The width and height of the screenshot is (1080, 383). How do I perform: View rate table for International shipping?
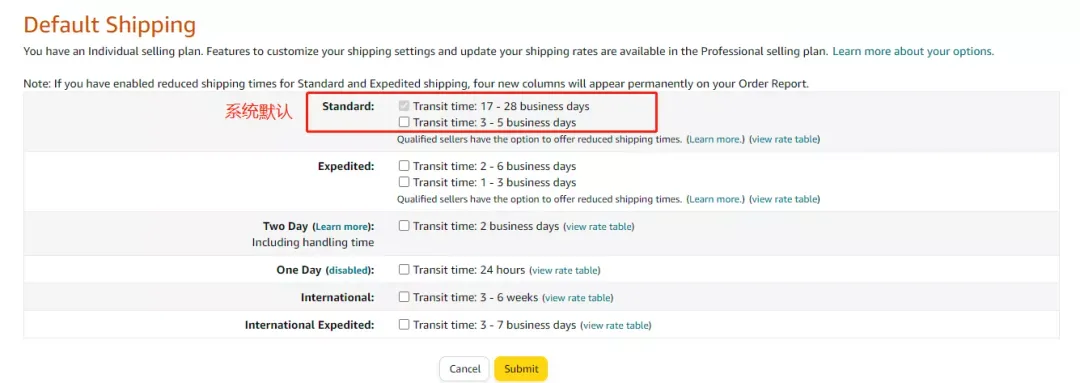pyautogui.click(x=578, y=298)
